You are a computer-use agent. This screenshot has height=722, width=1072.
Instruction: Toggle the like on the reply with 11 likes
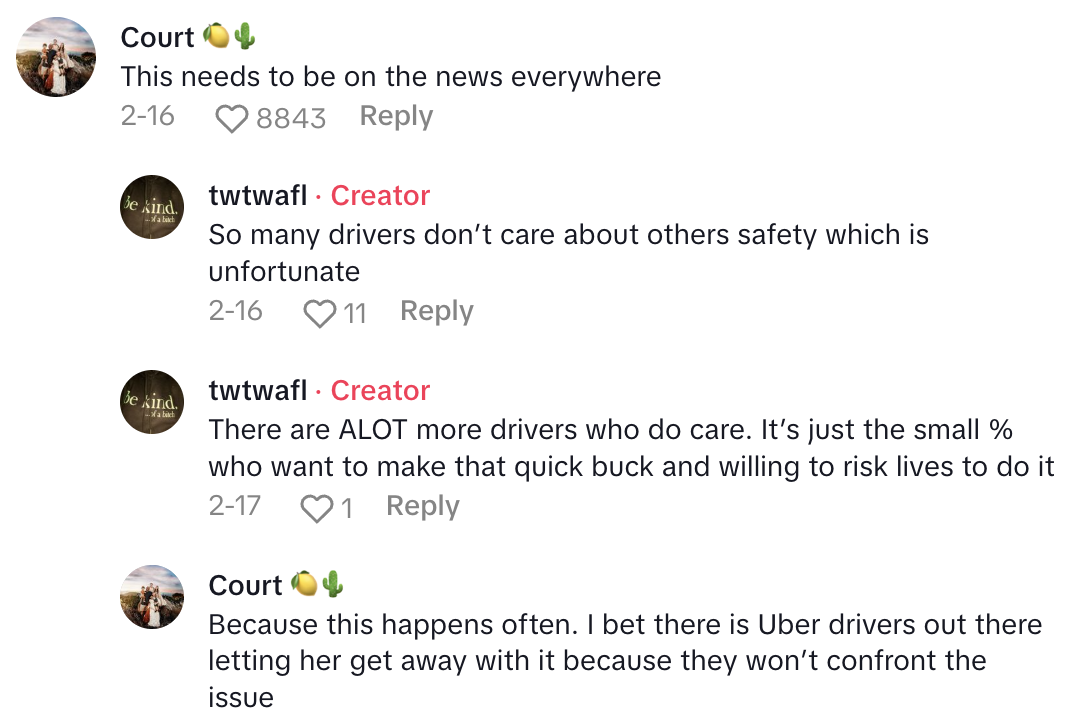pyautogui.click(x=321, y=312)
